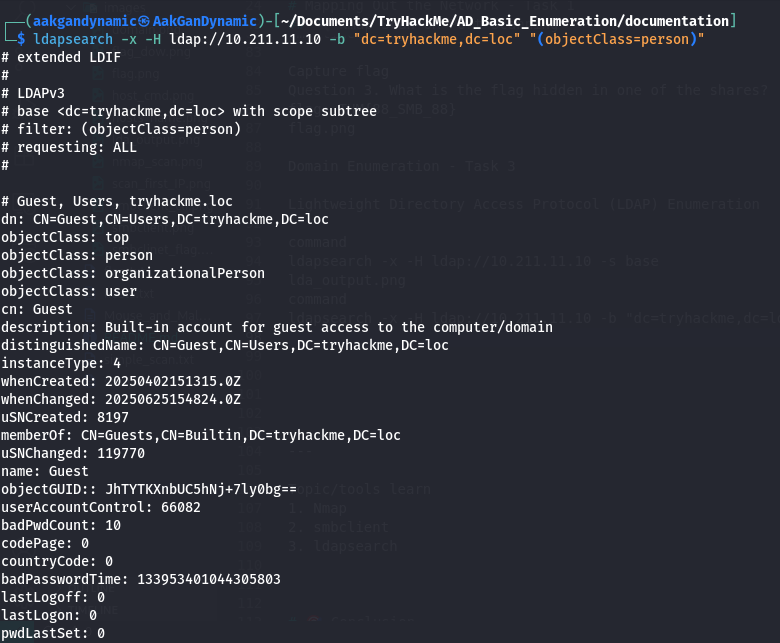This screenshot has width=780, height=643.
Task: Click the dn: CN=Guest line
Action: (164, 219)
